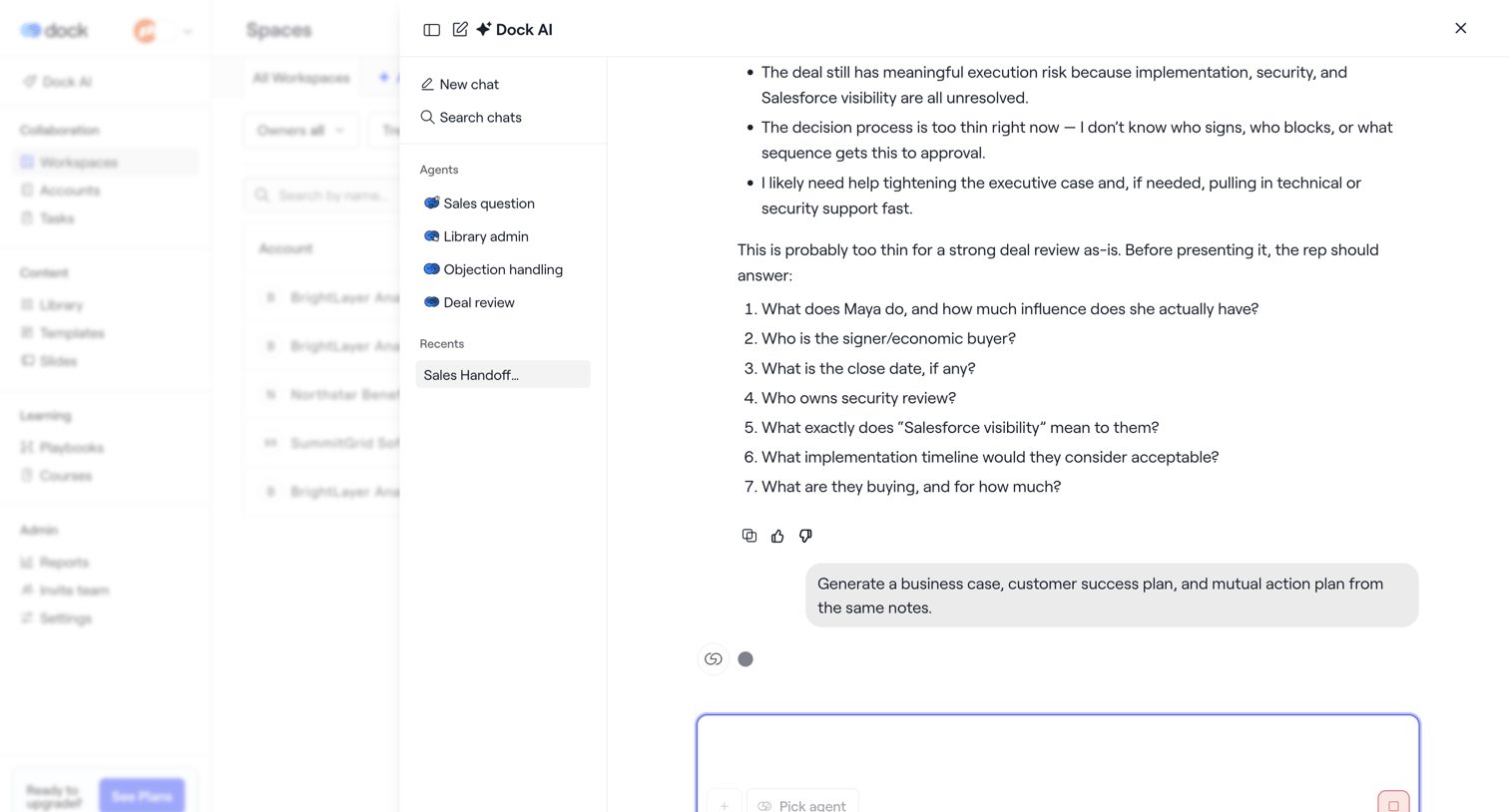Close the Dock AI panel
Viewport: 1509px width, 812px height.
tap(1460, 28)
